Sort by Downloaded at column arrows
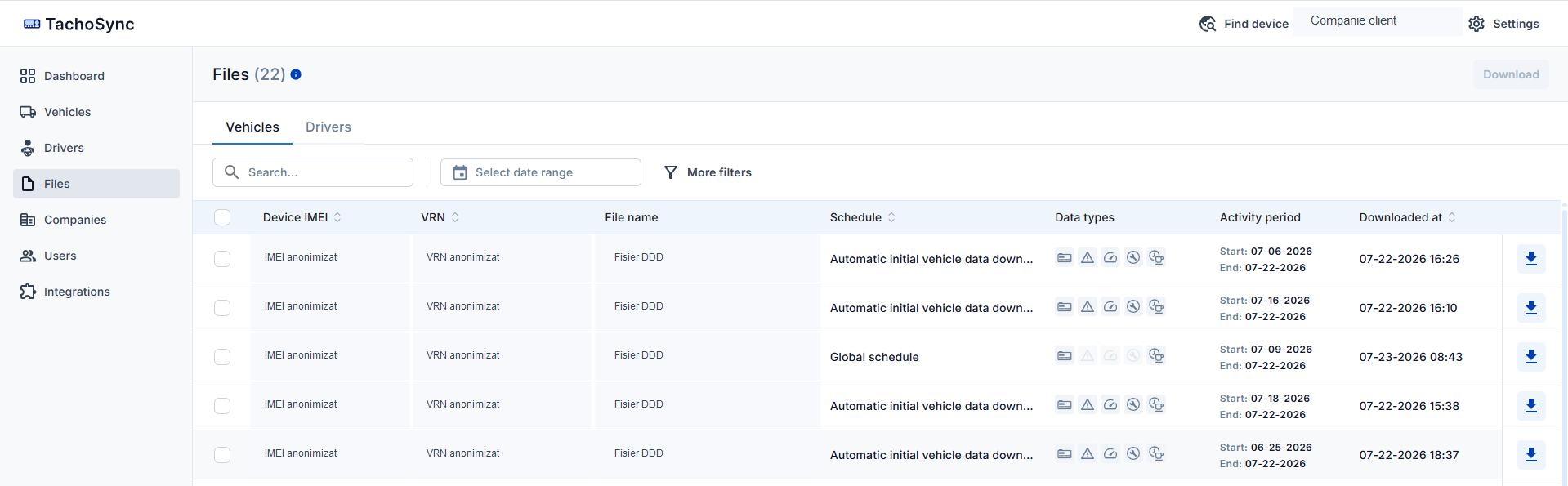 point(1452,217)
